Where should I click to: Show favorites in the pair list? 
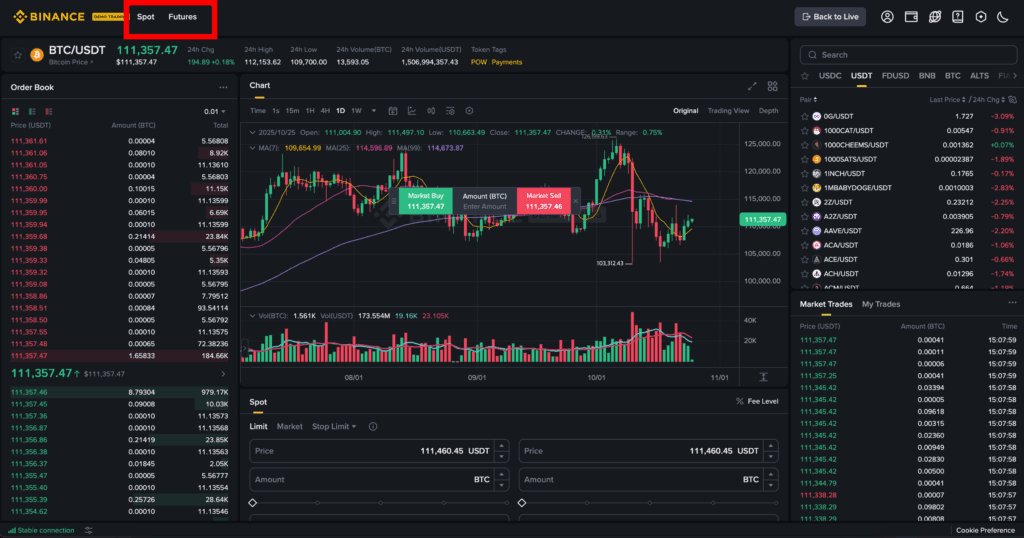coord(805,76)
